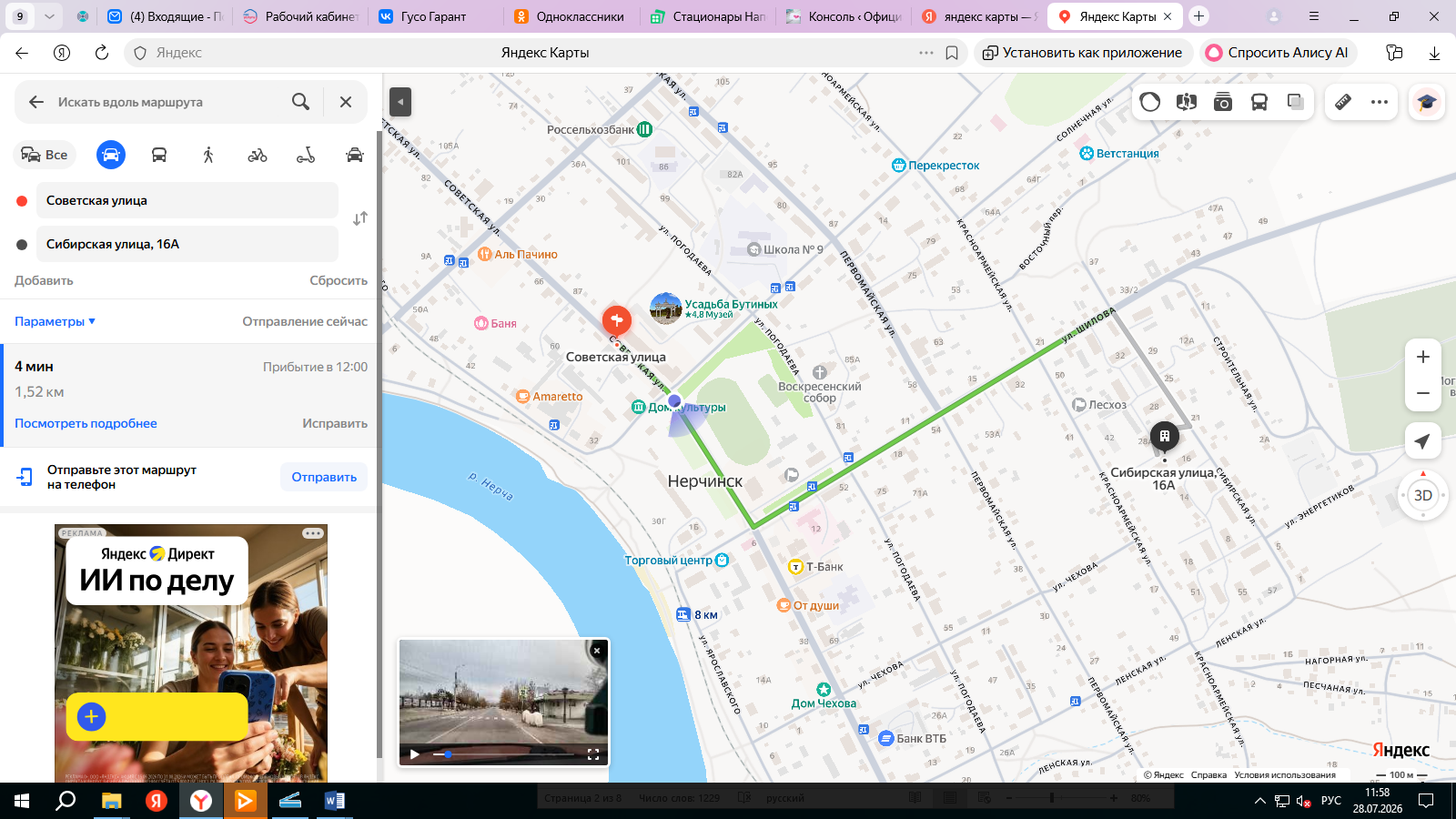Activate the ruler distance tool
The image size is (1456, 819).
point(1343,102)
